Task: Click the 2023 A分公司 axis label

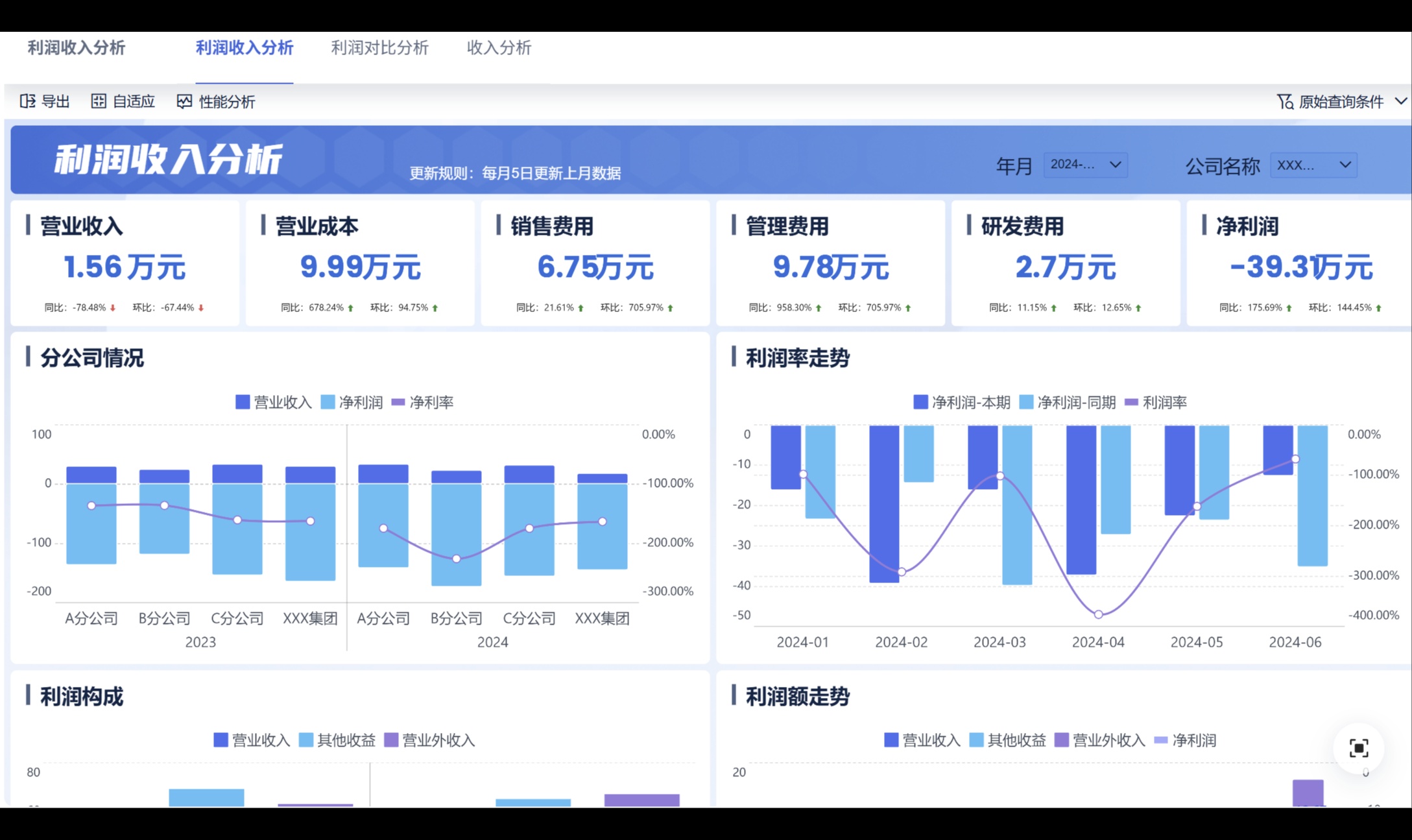Action: pyautogui.click(x=91, y=618)
